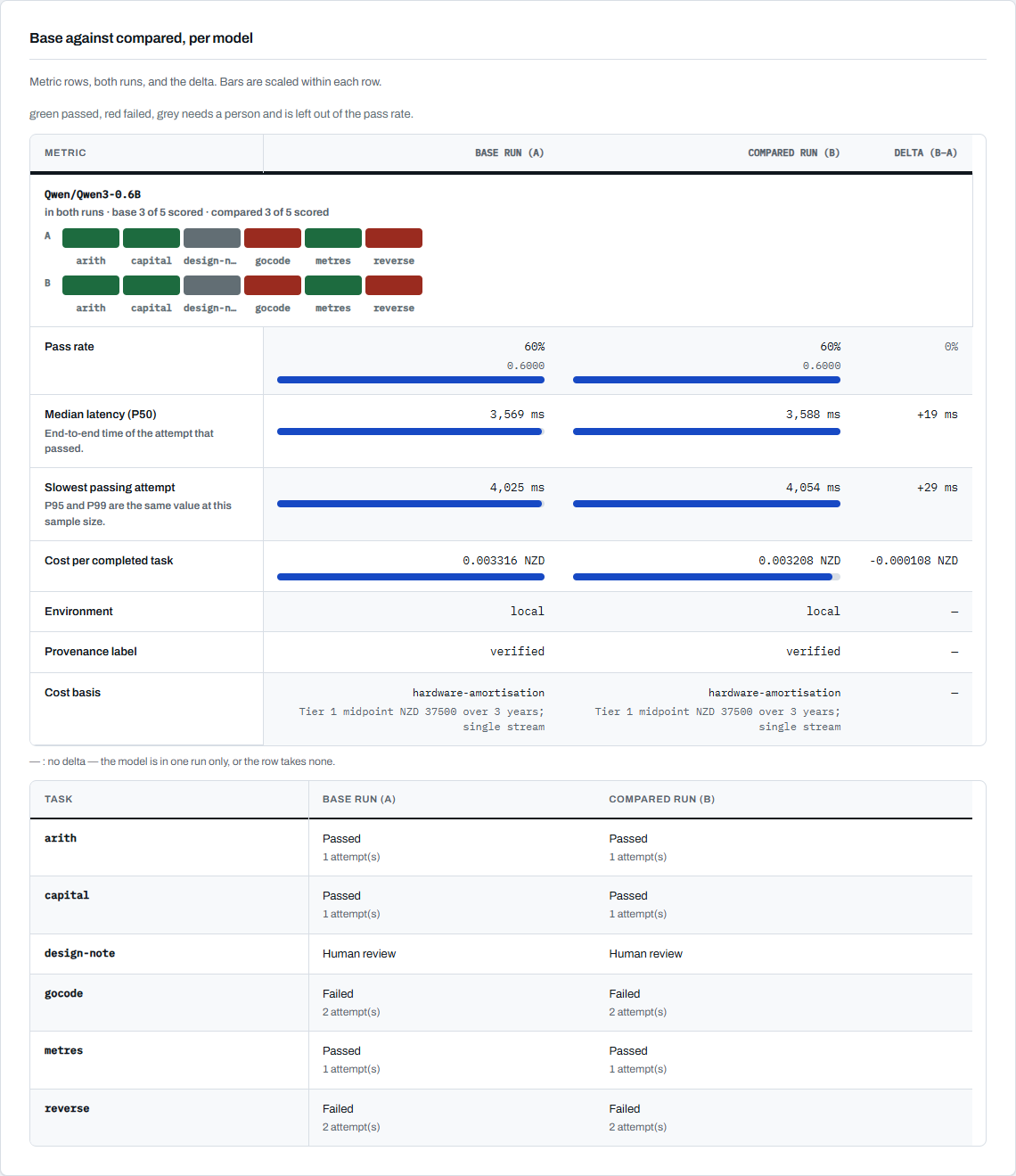Click run B arith green swatch

[91, 285]
